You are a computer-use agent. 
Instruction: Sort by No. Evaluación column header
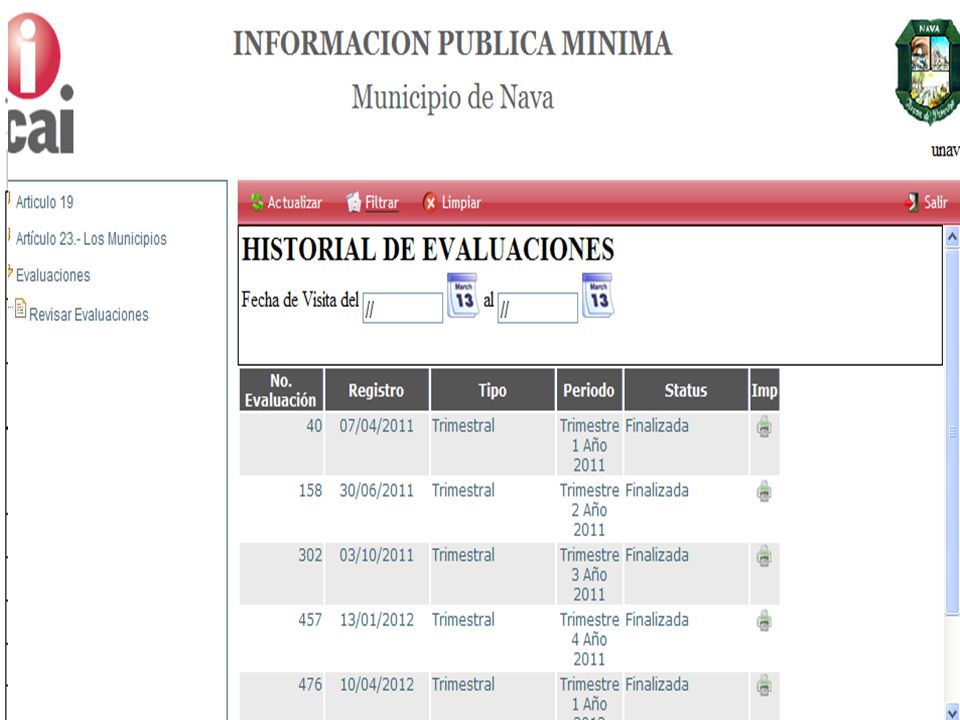[281, 390]
